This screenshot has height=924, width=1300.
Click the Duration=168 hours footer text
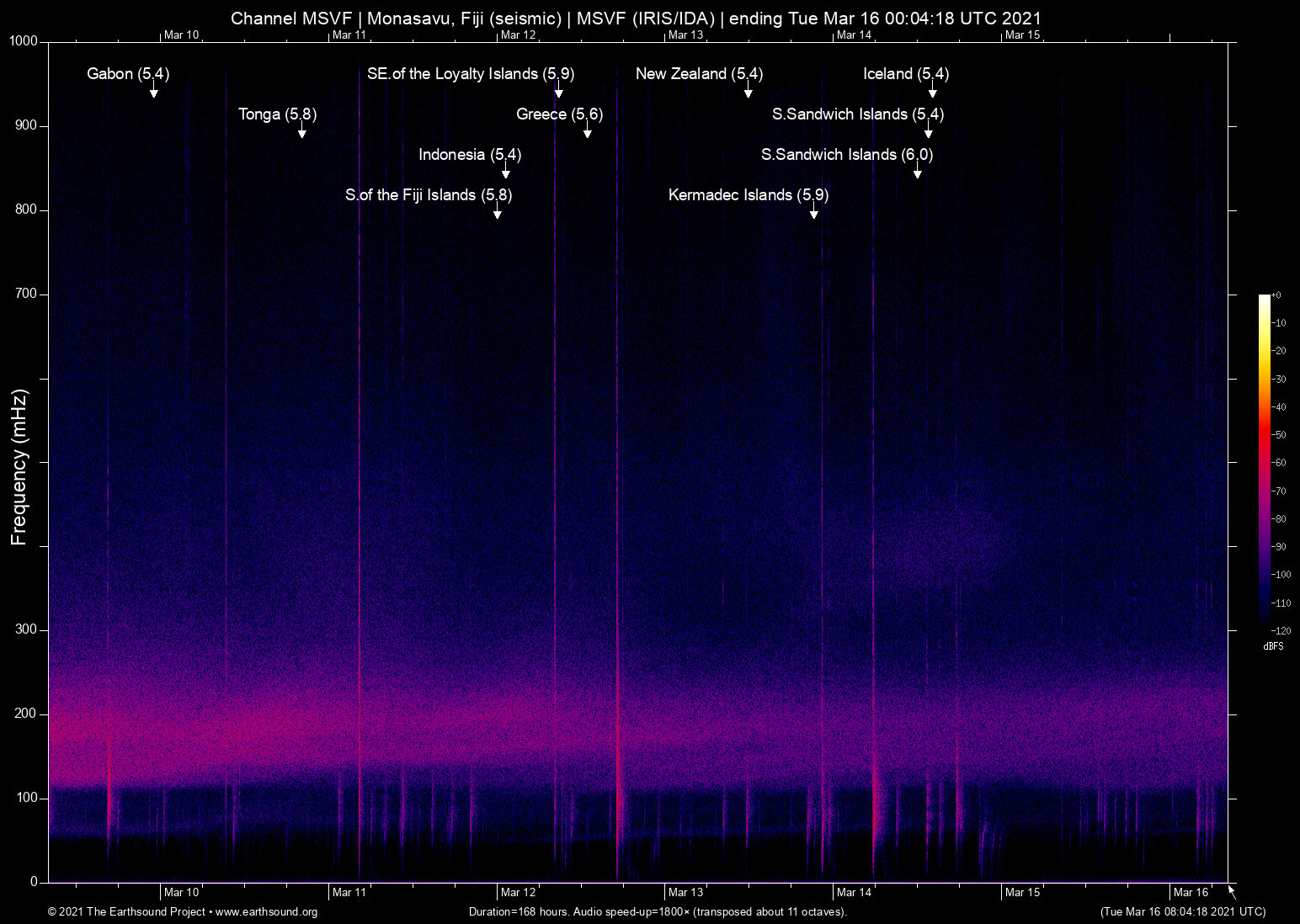point(658,911)
